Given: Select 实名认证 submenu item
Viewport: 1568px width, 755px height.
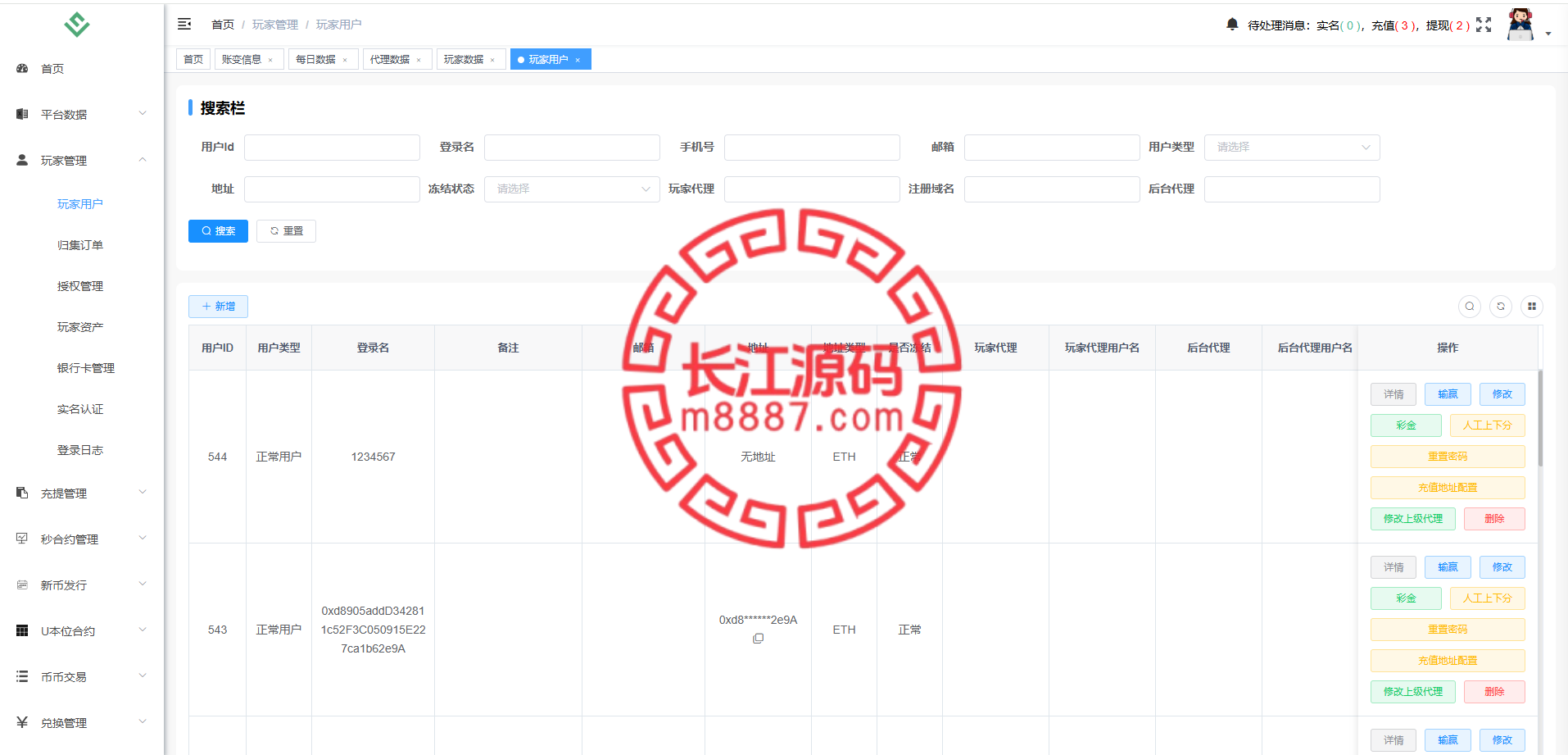Looking at the screenshot, I should point(80,409).
